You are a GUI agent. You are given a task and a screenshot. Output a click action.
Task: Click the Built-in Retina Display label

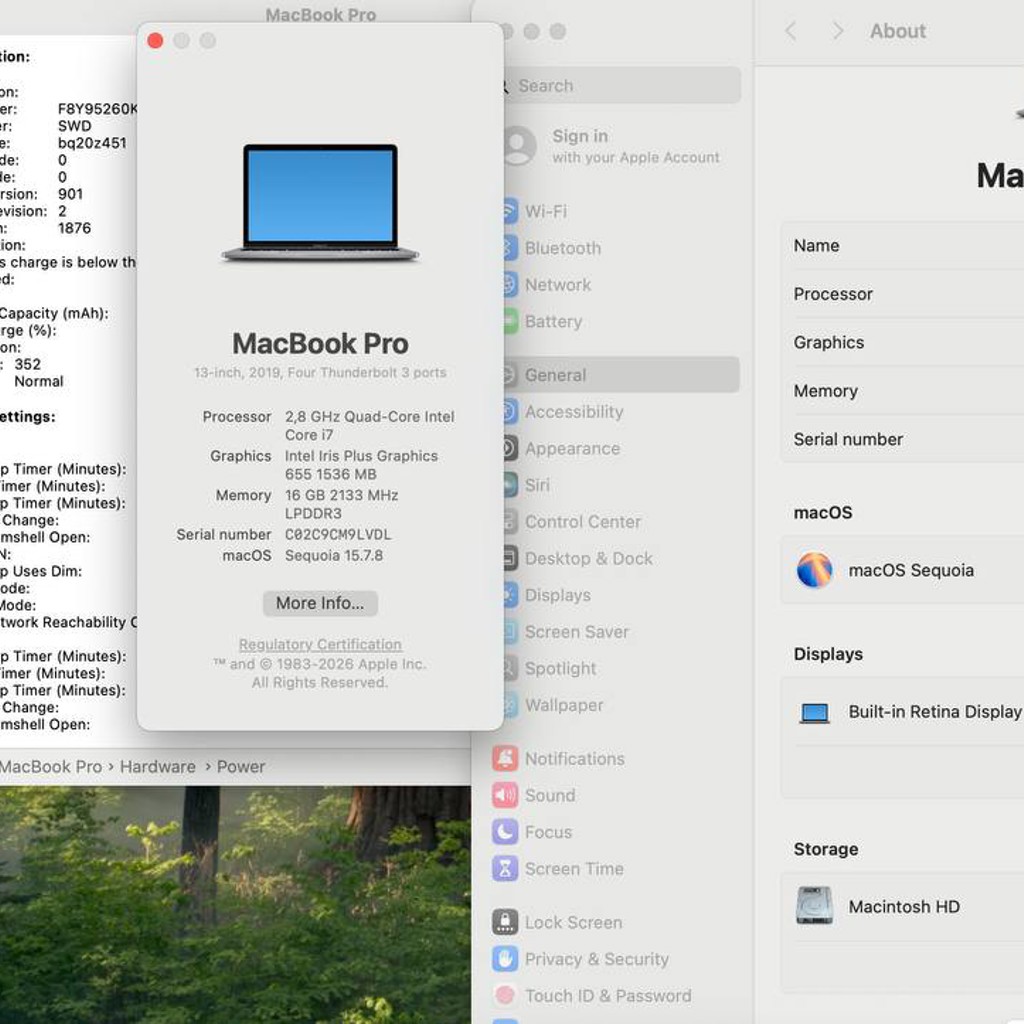point(935,712)
